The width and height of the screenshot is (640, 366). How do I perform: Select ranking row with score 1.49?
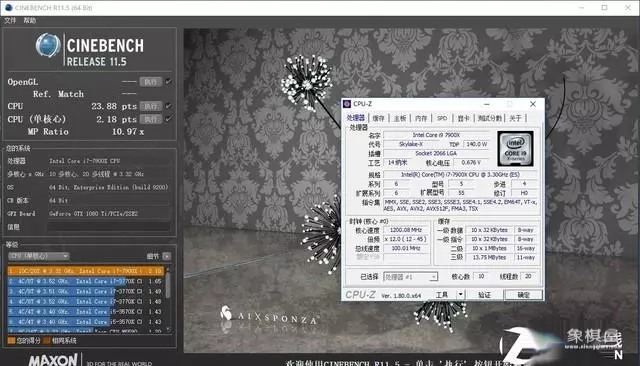(x=86, y=291)
